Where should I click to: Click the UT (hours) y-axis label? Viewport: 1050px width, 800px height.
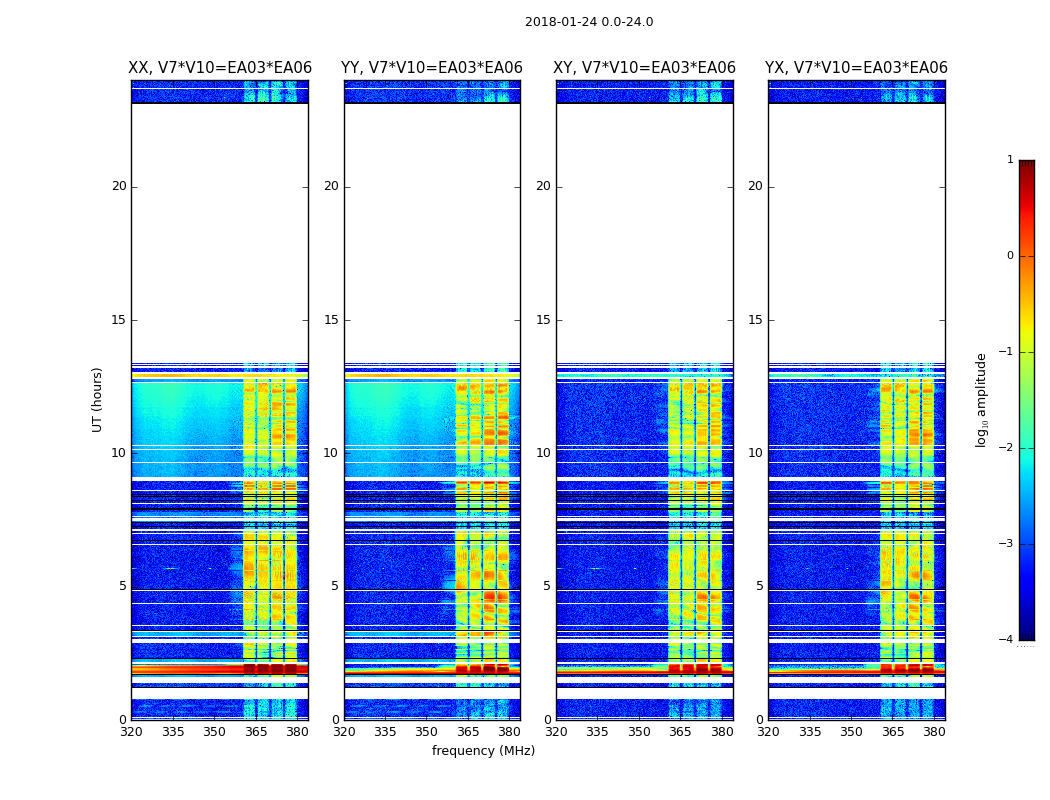[97, 400]
